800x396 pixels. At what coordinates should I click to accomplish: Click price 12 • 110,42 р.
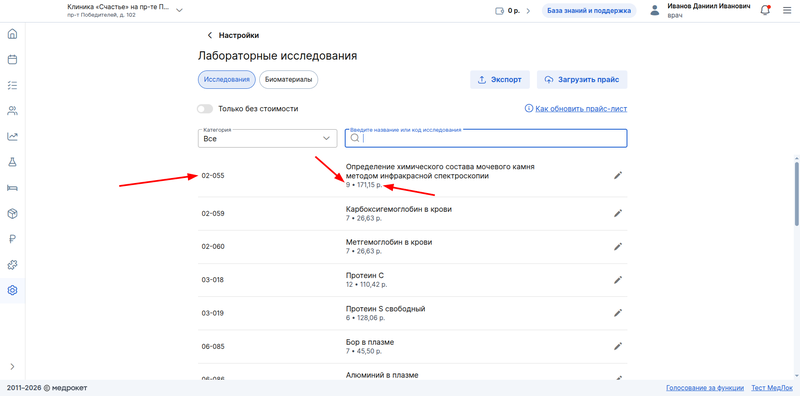pos(365,284)
